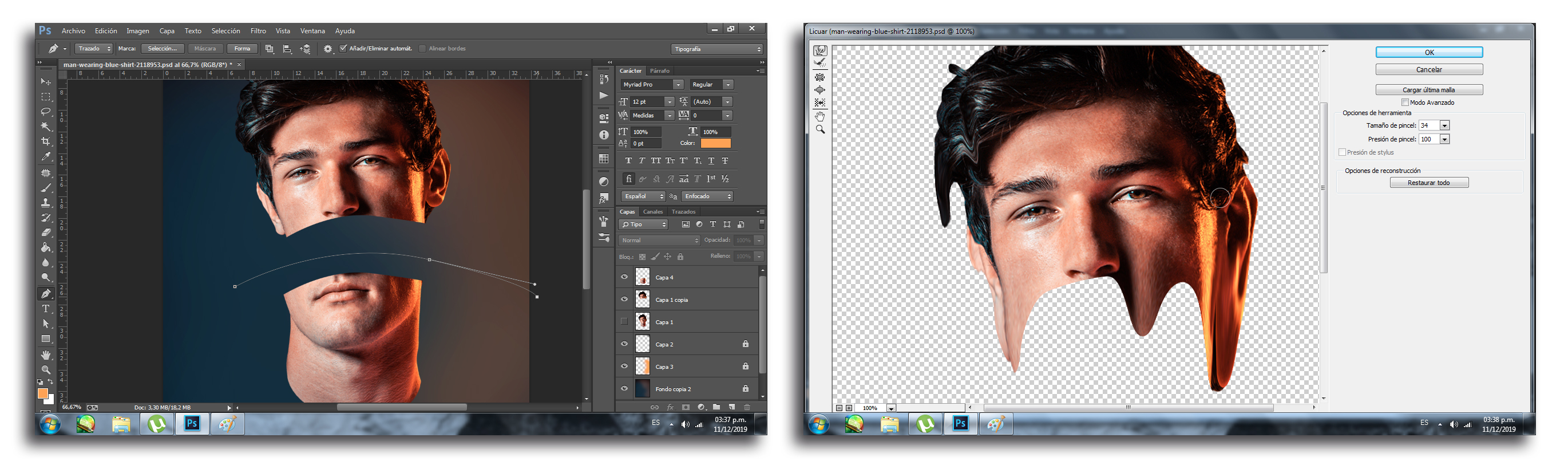This screenshot has height=465, width=1568.
Task: Select Forward Warp tool in Licuar
Action: (x=820, y=50)
